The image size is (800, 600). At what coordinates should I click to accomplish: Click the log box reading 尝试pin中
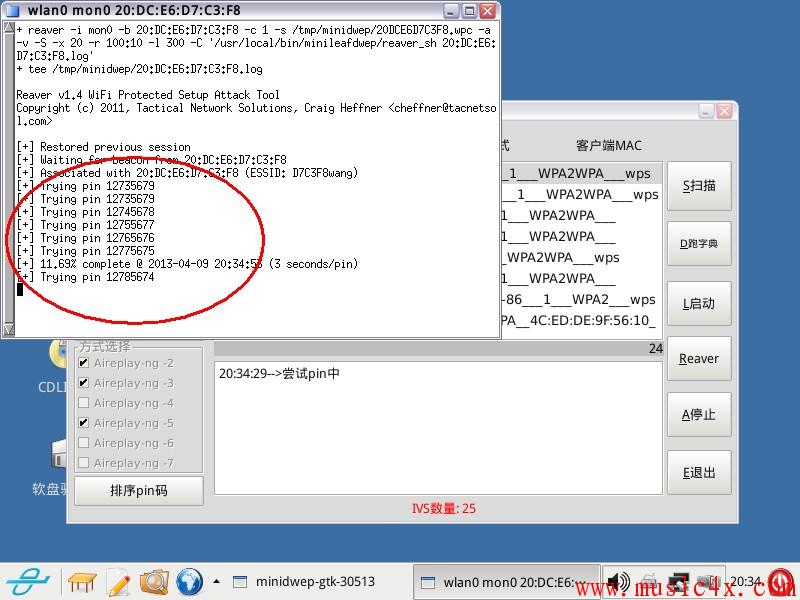[x=438, y=428]
